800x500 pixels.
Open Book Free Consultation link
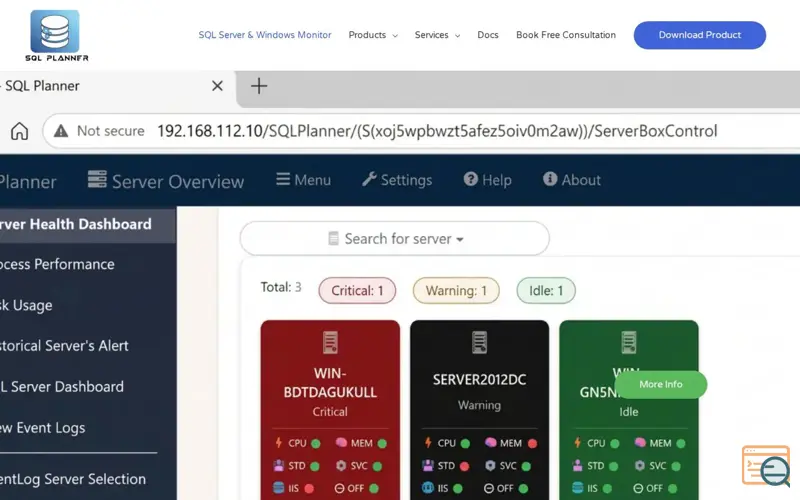coord(566,35)
